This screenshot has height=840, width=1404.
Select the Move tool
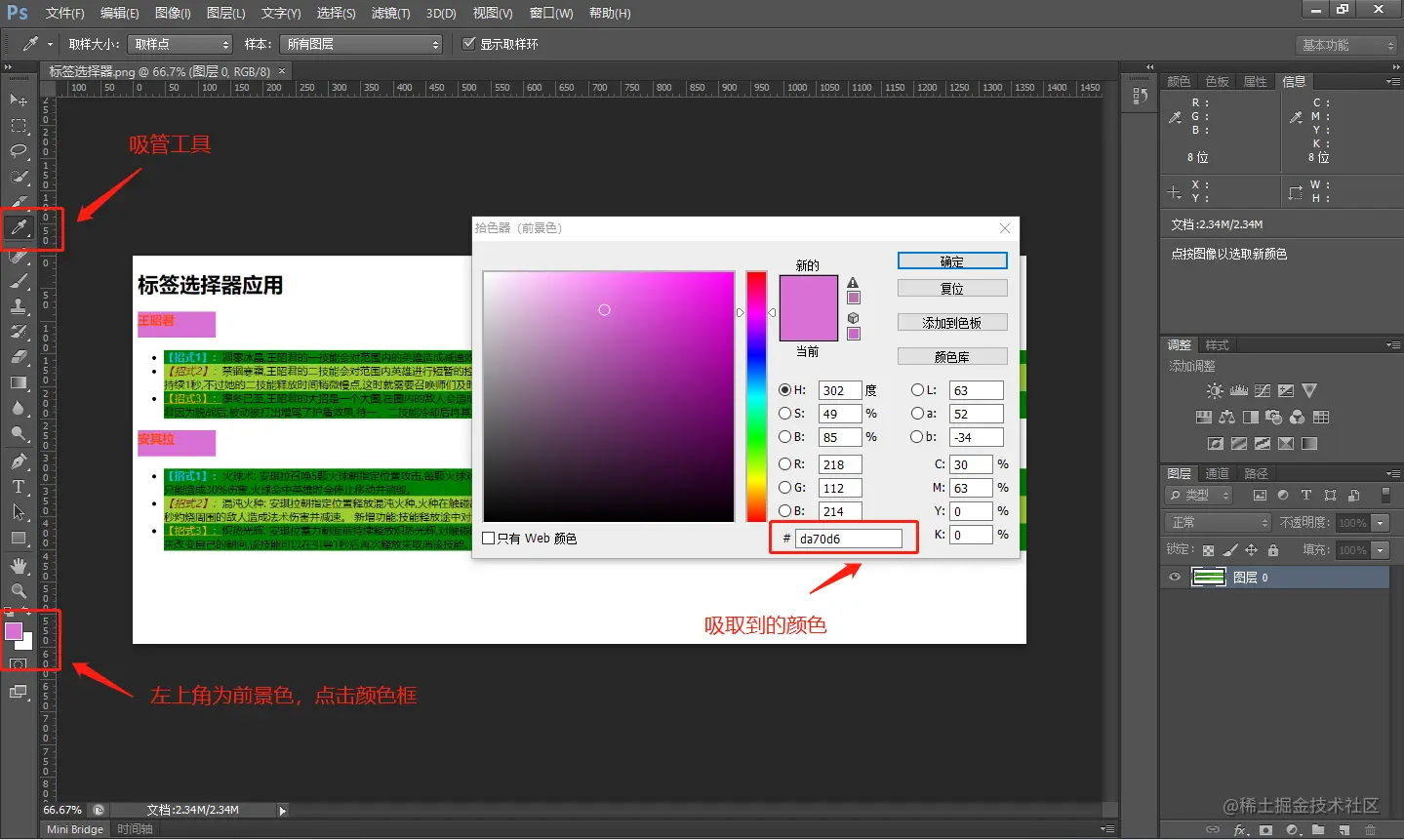click(19, 100)
